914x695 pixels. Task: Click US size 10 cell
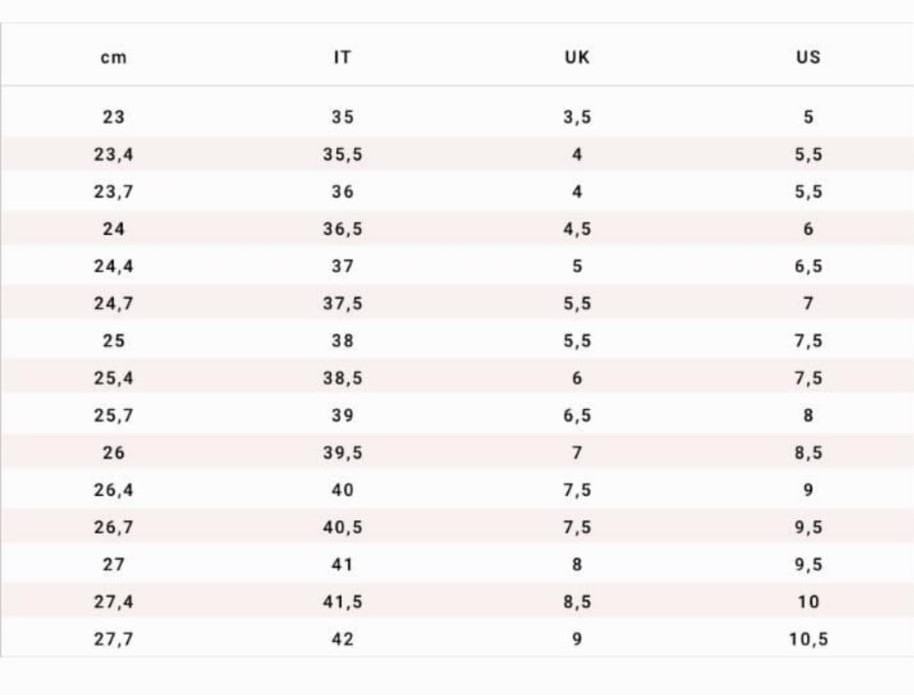pos(808,602)
